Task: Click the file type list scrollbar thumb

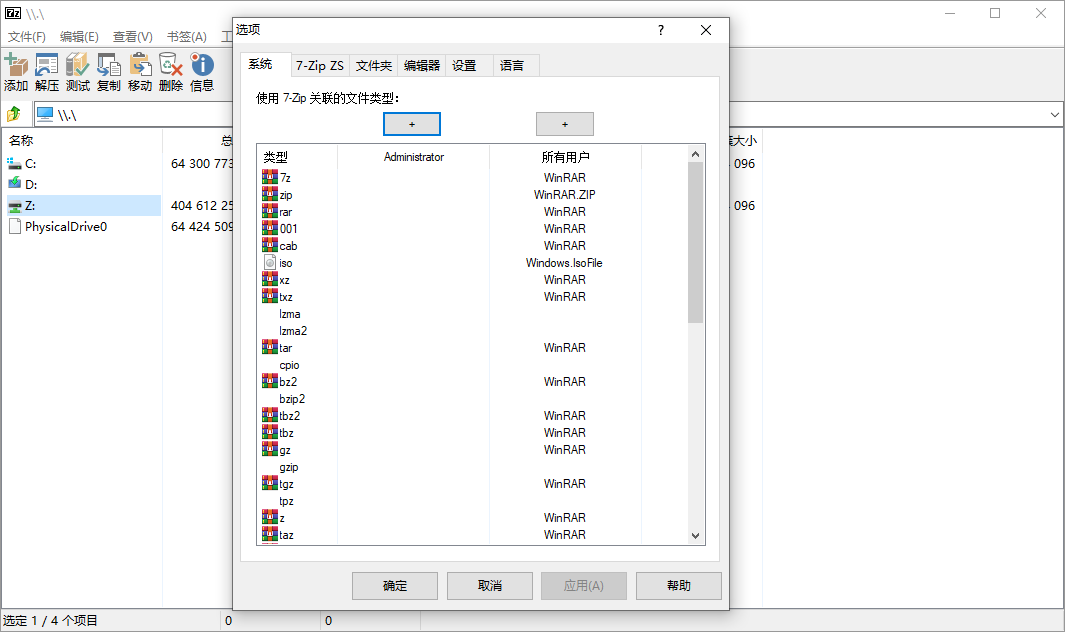Action: [696, 243]
